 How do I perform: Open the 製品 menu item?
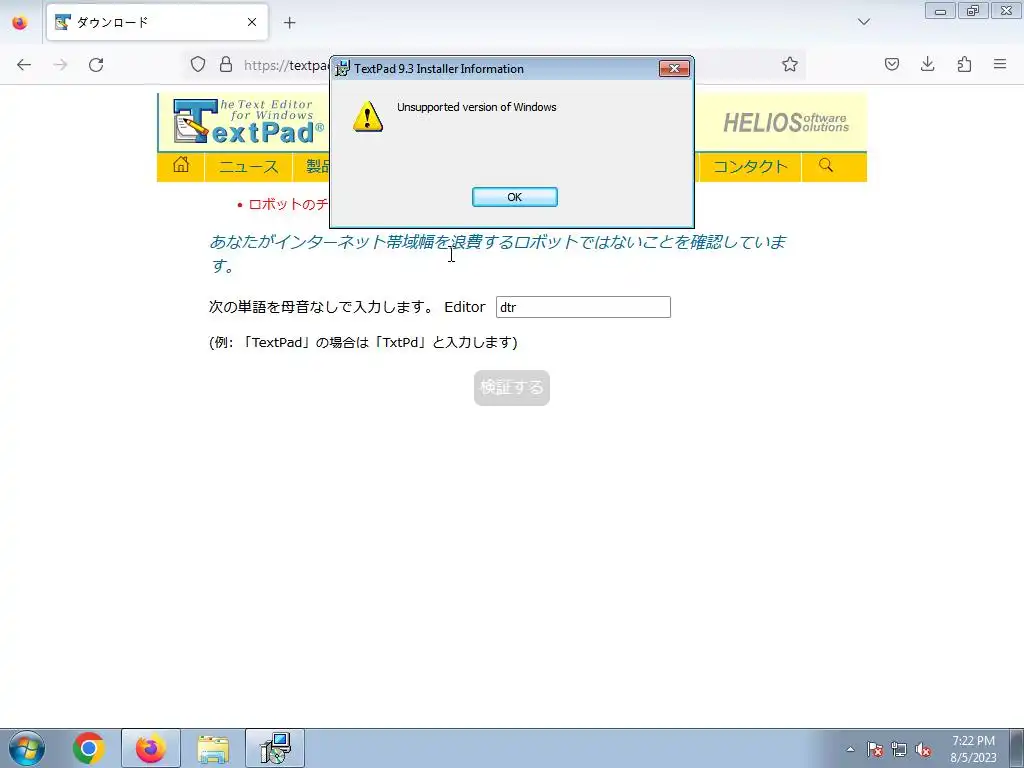tap(312, 167)
